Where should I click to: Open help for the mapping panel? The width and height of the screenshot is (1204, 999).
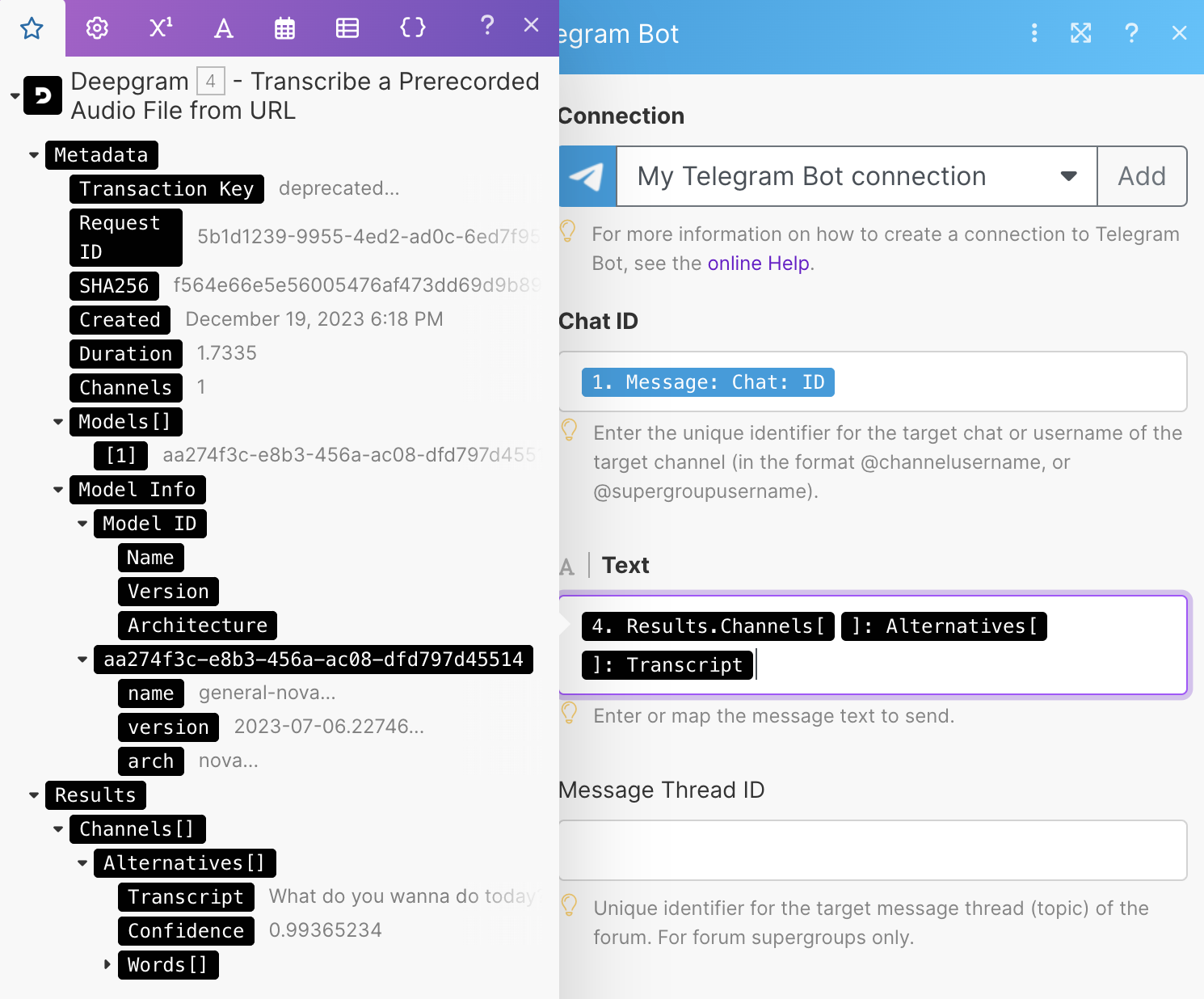click(486, 26)
